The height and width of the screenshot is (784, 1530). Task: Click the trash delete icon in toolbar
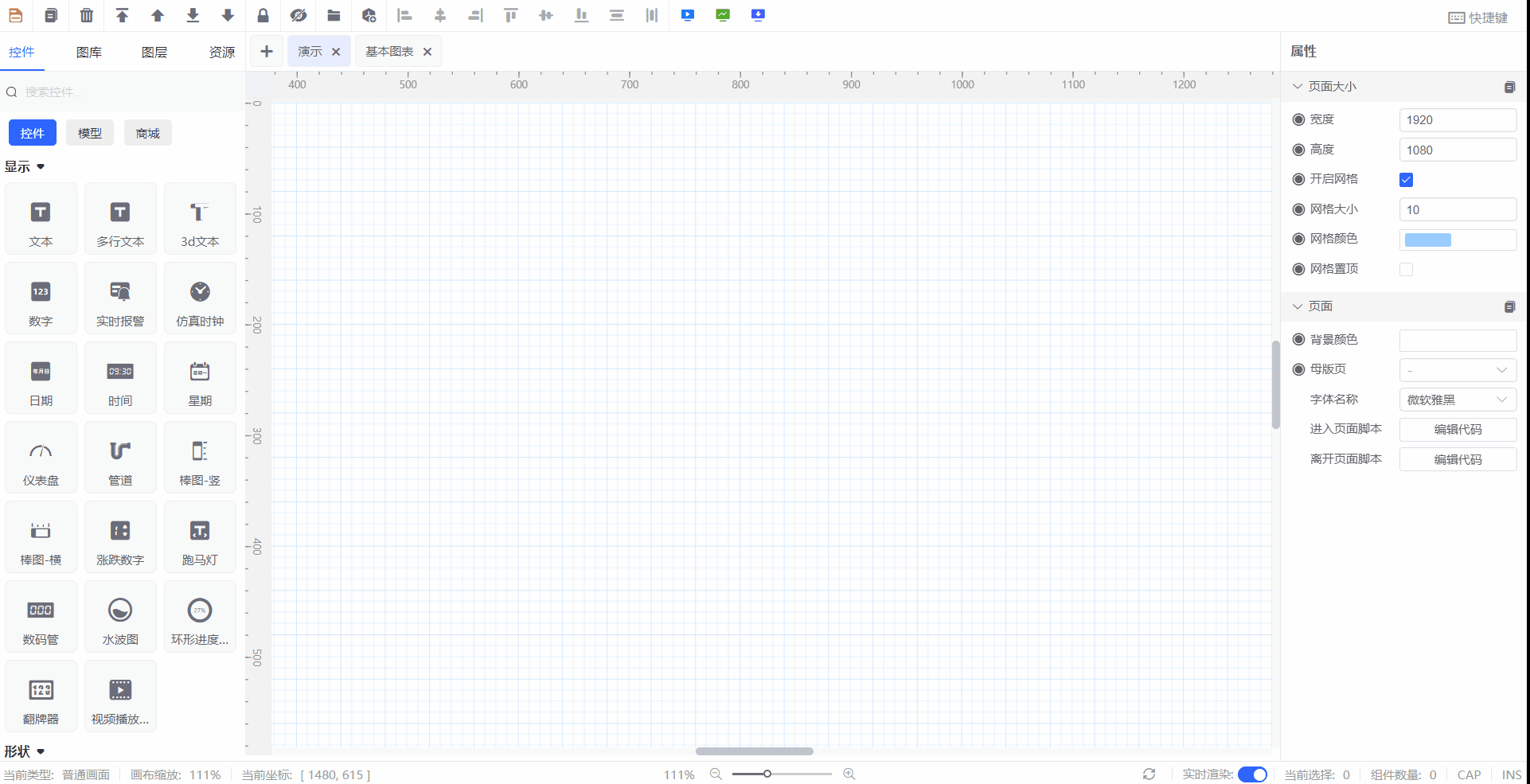pyautogui.click(x=87, y=15)
